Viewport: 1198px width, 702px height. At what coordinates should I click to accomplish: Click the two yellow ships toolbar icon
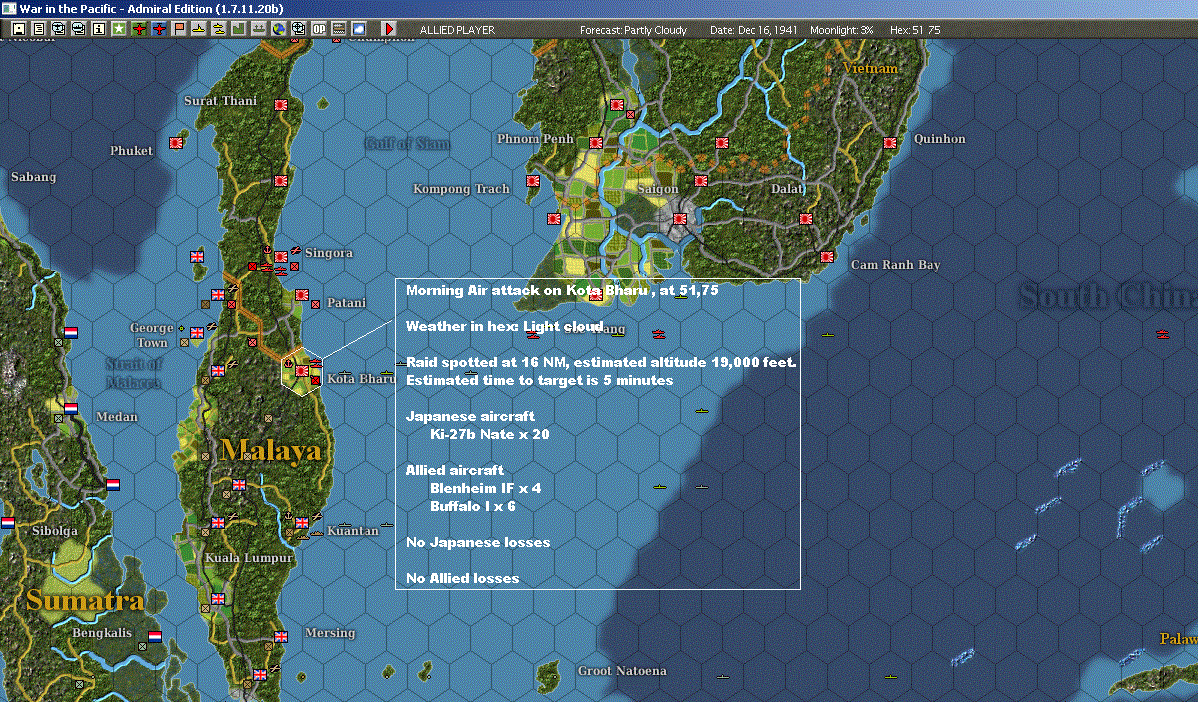coord(219,29)
